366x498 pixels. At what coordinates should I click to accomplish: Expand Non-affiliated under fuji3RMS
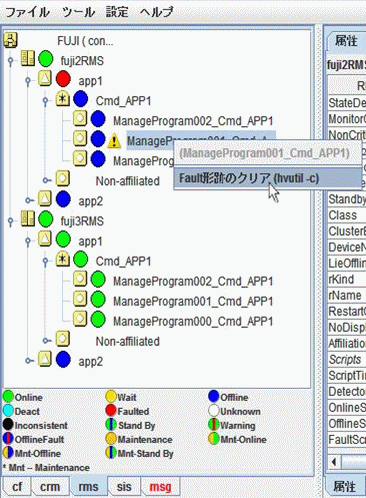46,341
